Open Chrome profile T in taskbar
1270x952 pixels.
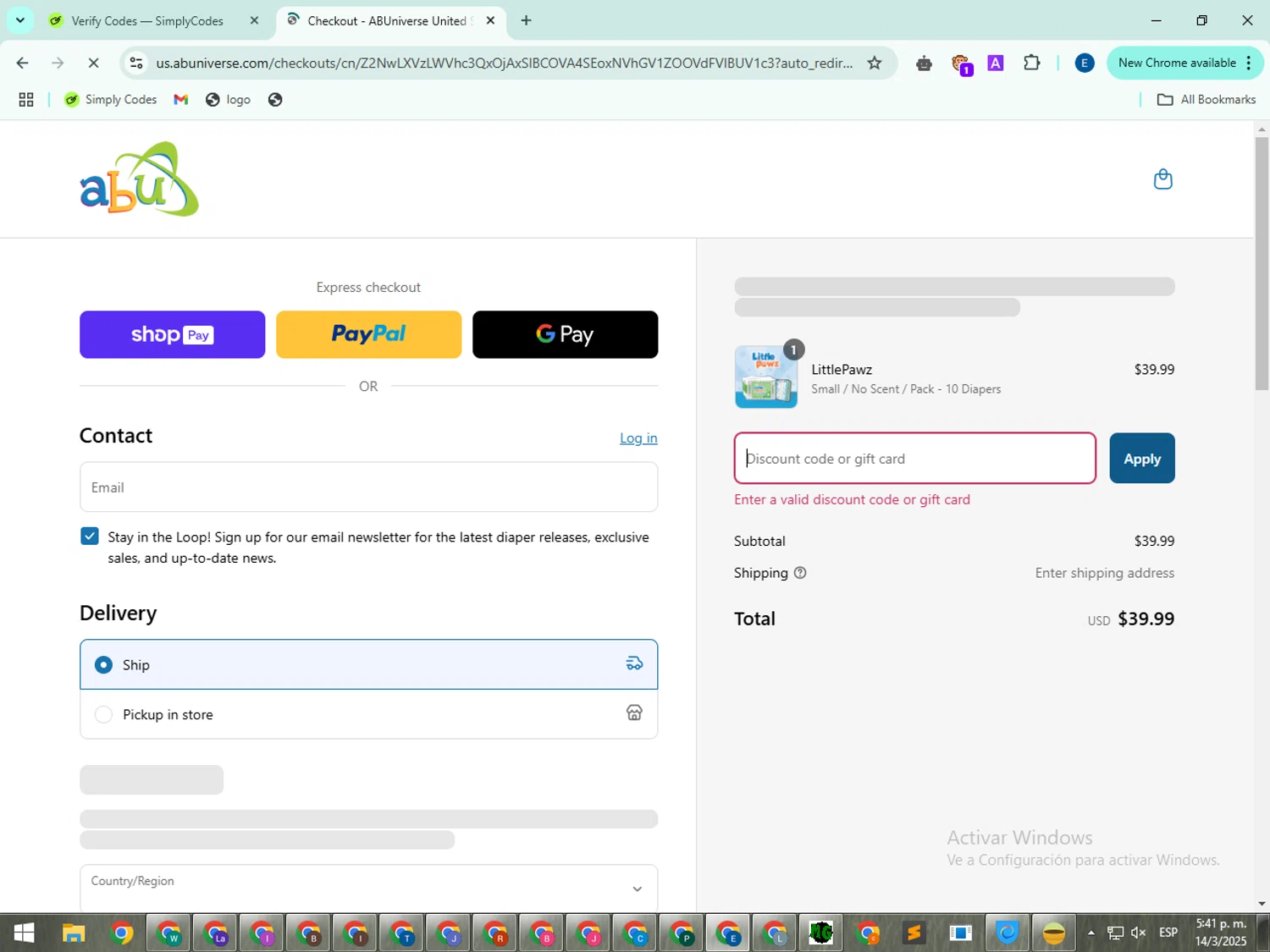[401, 933]
